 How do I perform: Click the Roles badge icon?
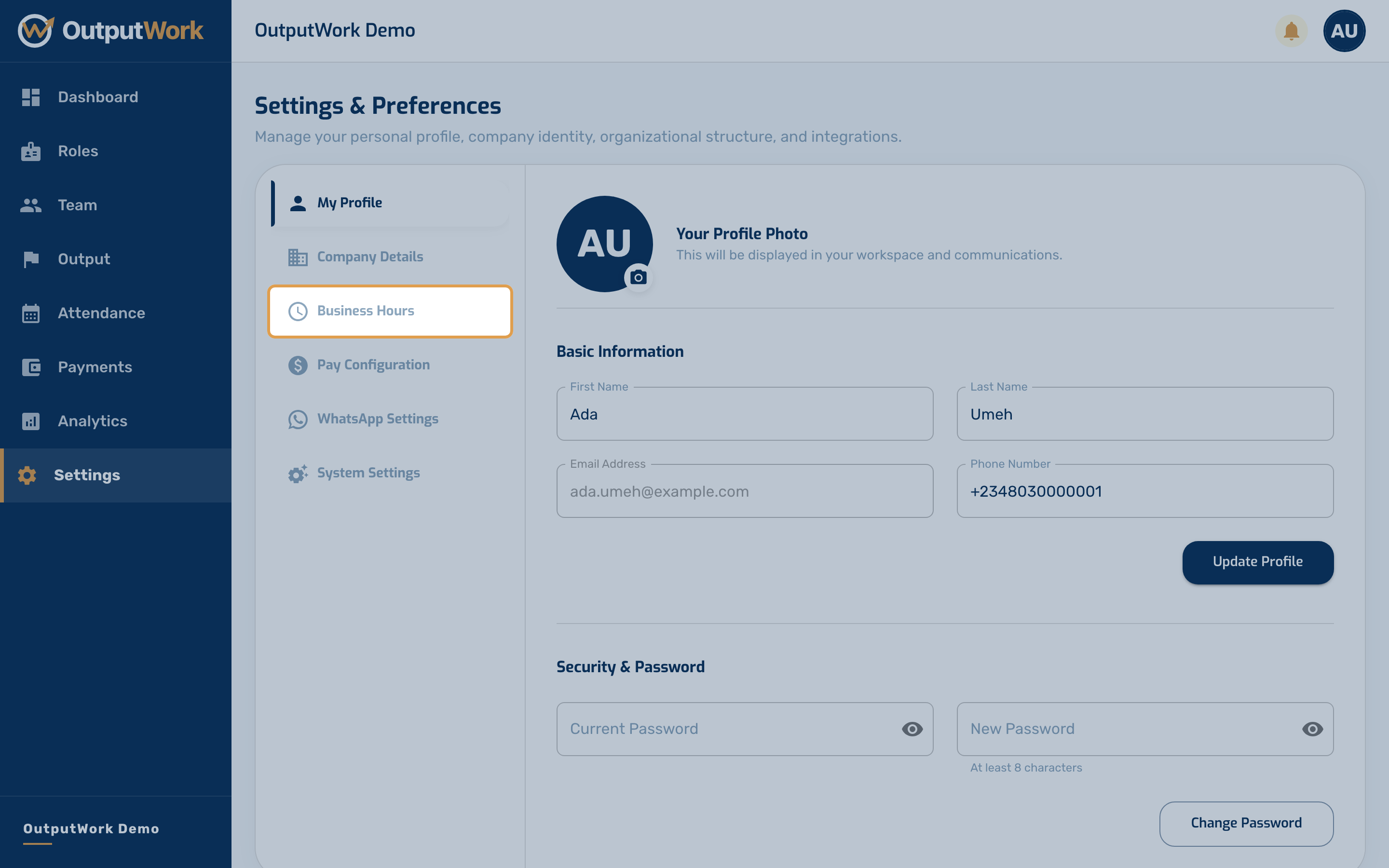pyautogui.click(x=31, y=151)
